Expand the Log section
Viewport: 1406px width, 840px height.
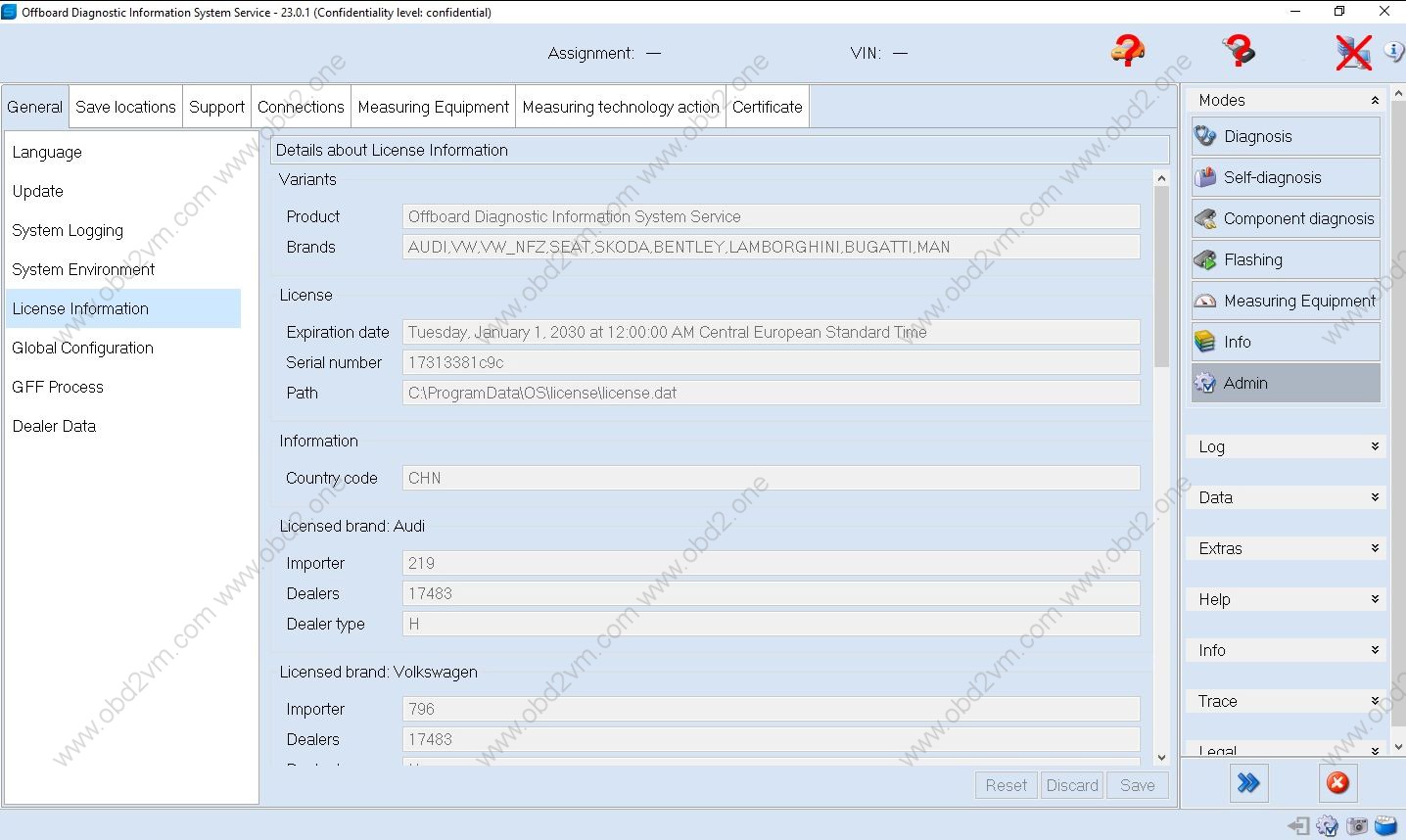tap(1287, 447)
